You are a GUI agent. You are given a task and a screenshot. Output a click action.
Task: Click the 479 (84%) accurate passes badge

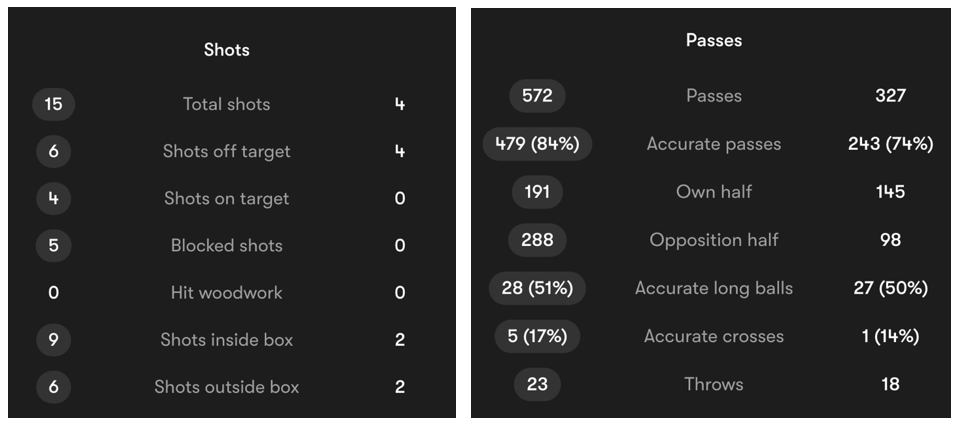[537, 144]
